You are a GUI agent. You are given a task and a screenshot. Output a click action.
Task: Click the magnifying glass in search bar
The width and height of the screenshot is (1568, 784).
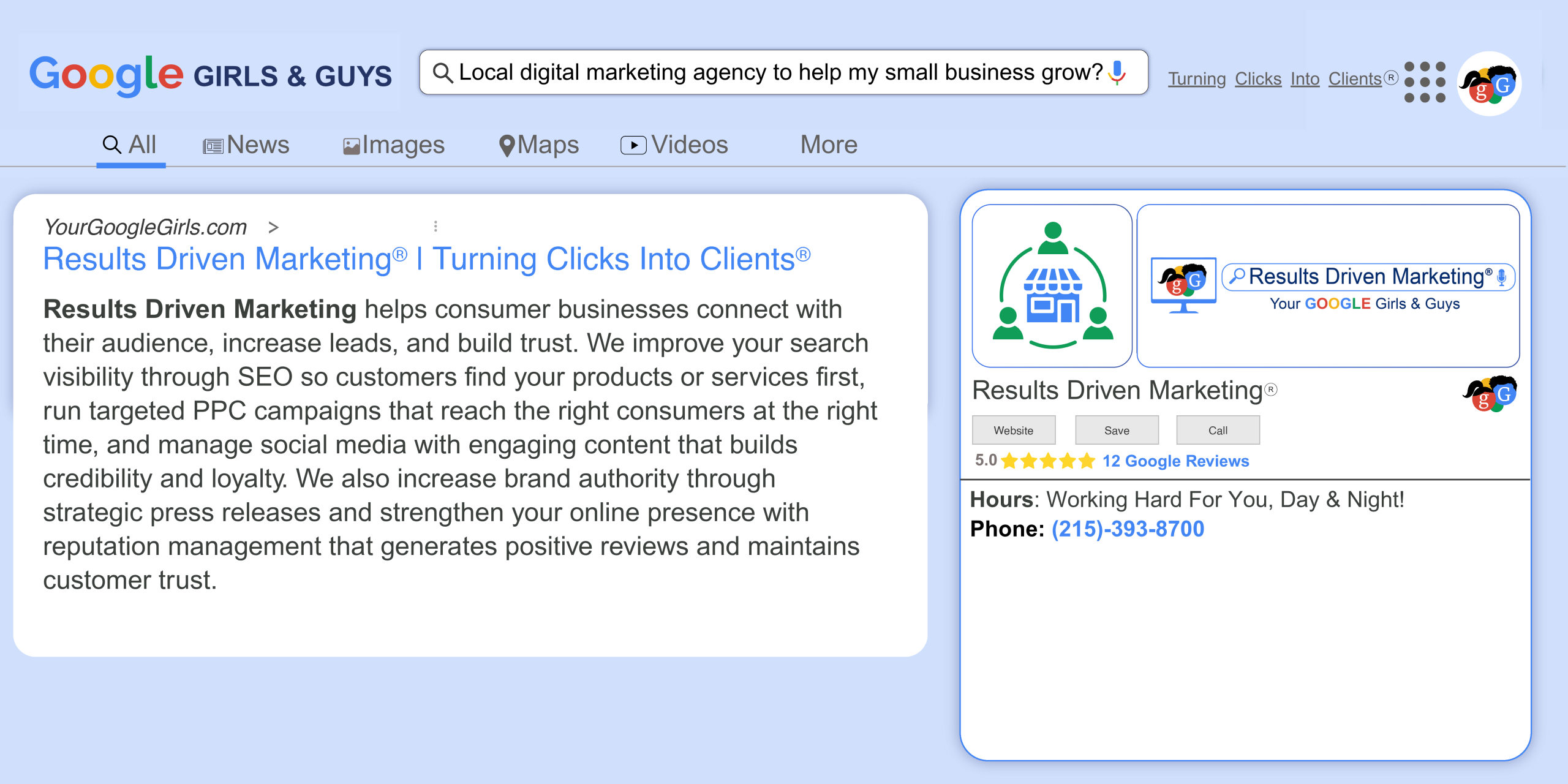click(443, 73)
